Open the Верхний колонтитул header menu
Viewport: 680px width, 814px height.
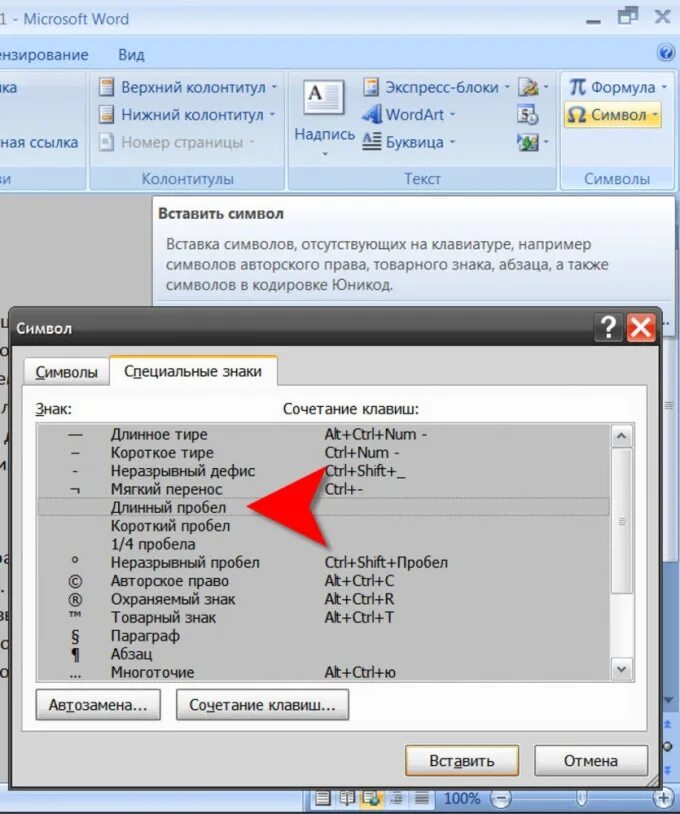coord(188,87)
